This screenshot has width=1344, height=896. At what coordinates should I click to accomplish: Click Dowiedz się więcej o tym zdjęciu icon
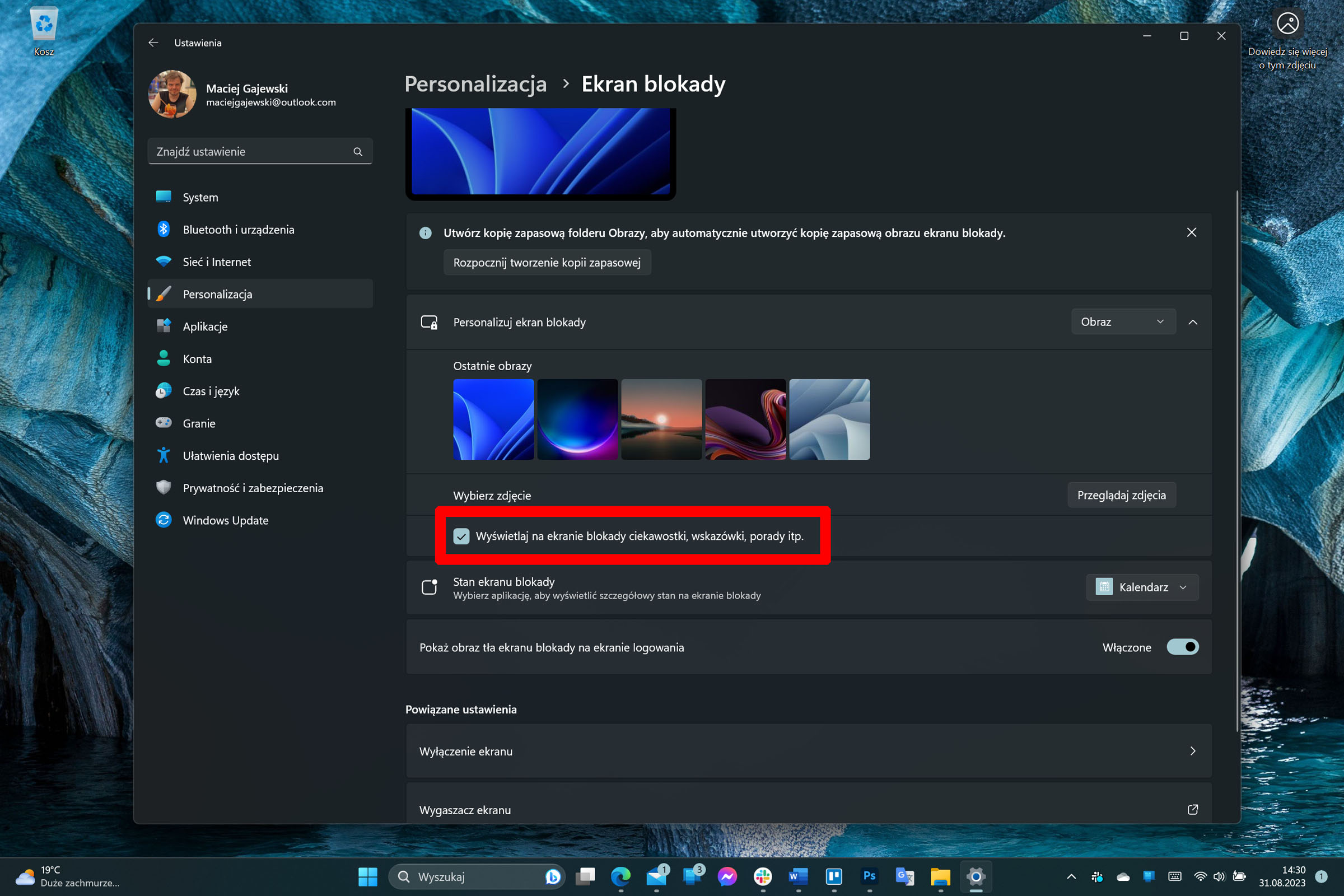1287,24
